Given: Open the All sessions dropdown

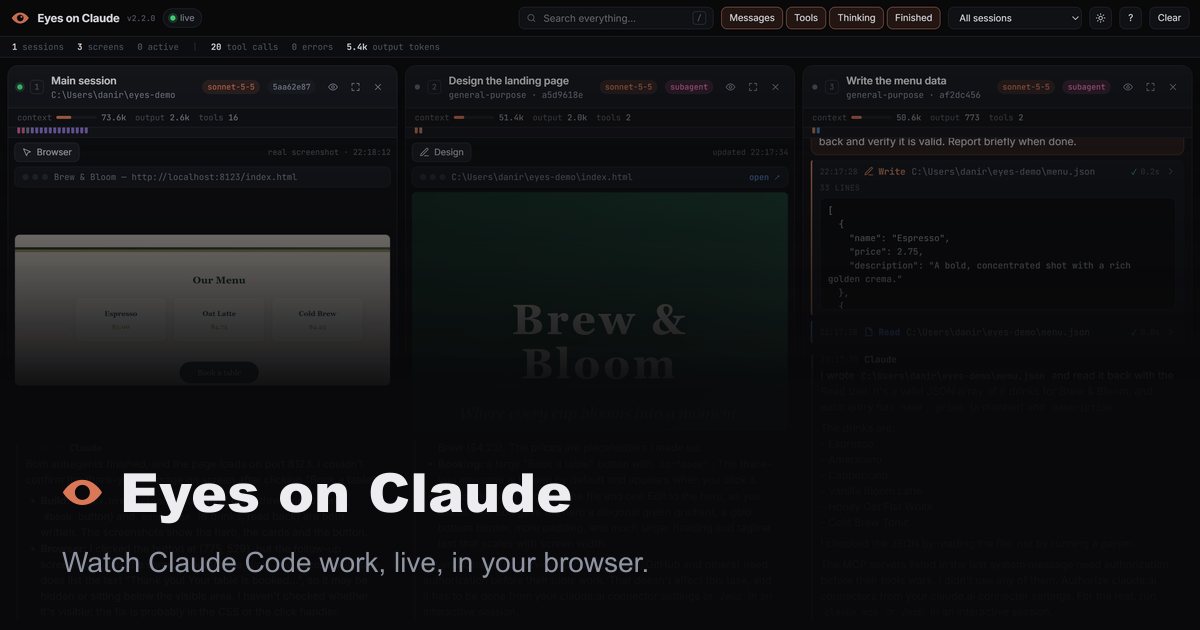Looking at the screenshot, I should (x=1015, y=18).
